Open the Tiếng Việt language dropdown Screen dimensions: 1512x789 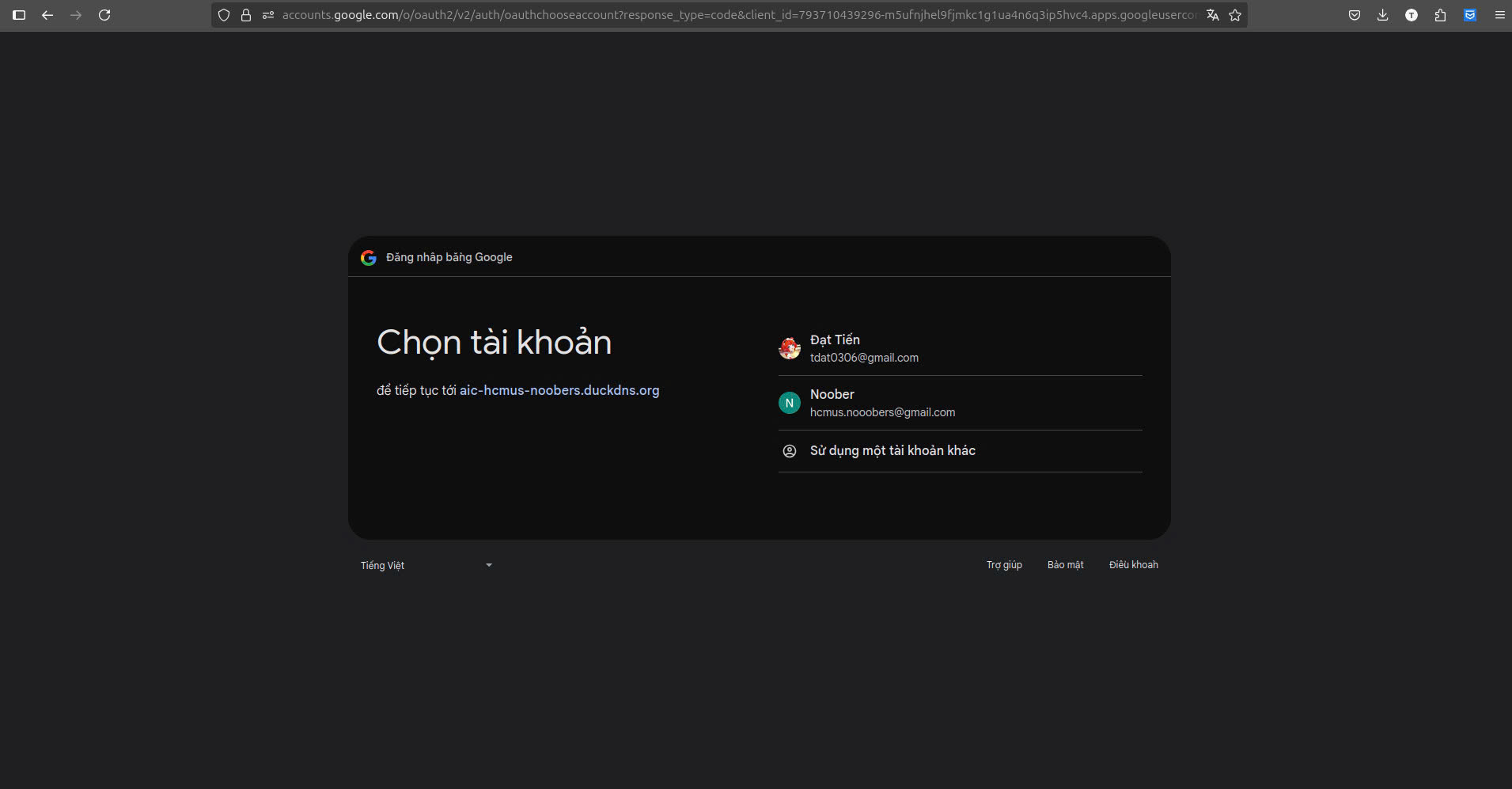coord(427,565)
